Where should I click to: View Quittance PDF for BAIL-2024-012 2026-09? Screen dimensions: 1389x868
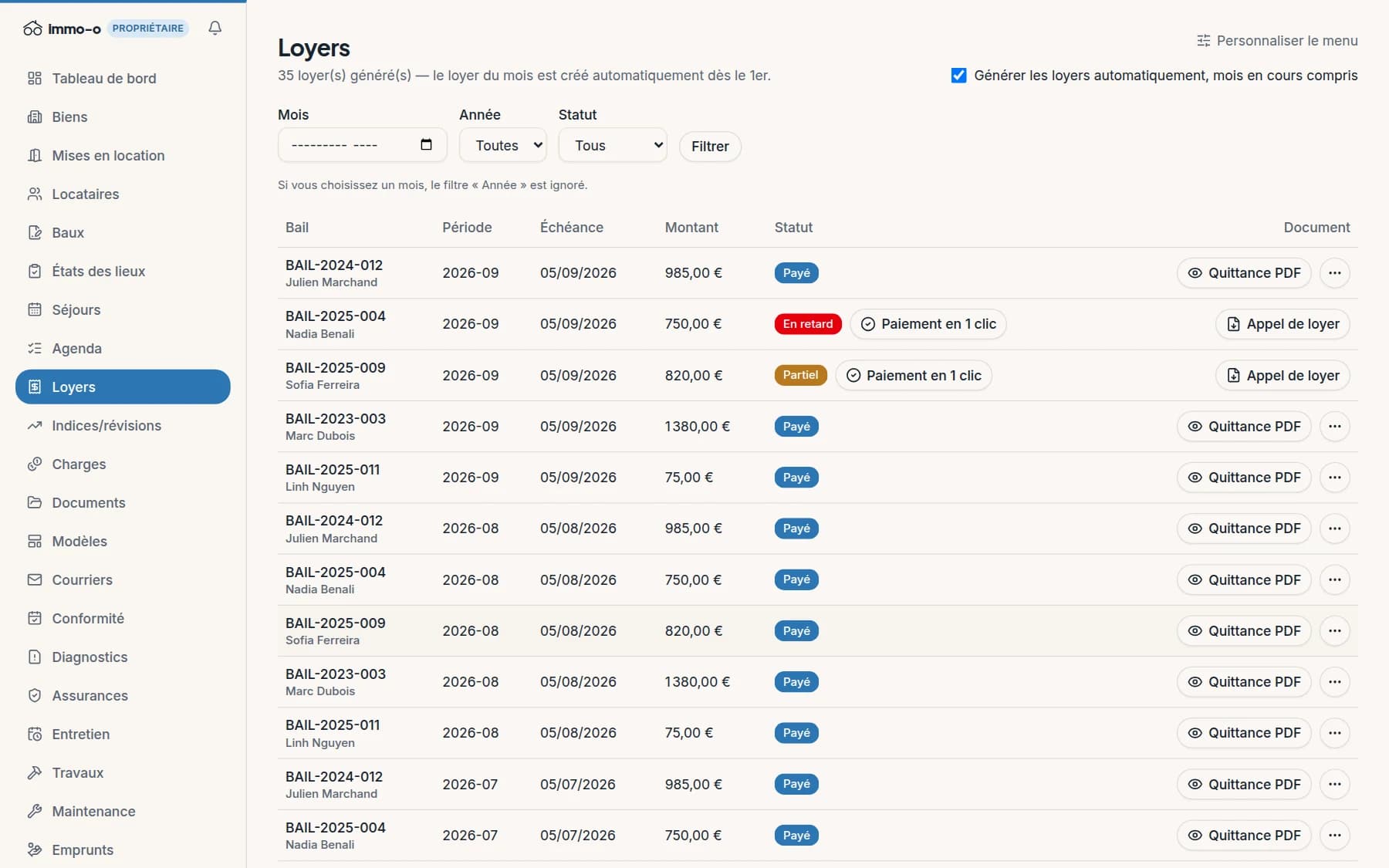point(1244,273)
